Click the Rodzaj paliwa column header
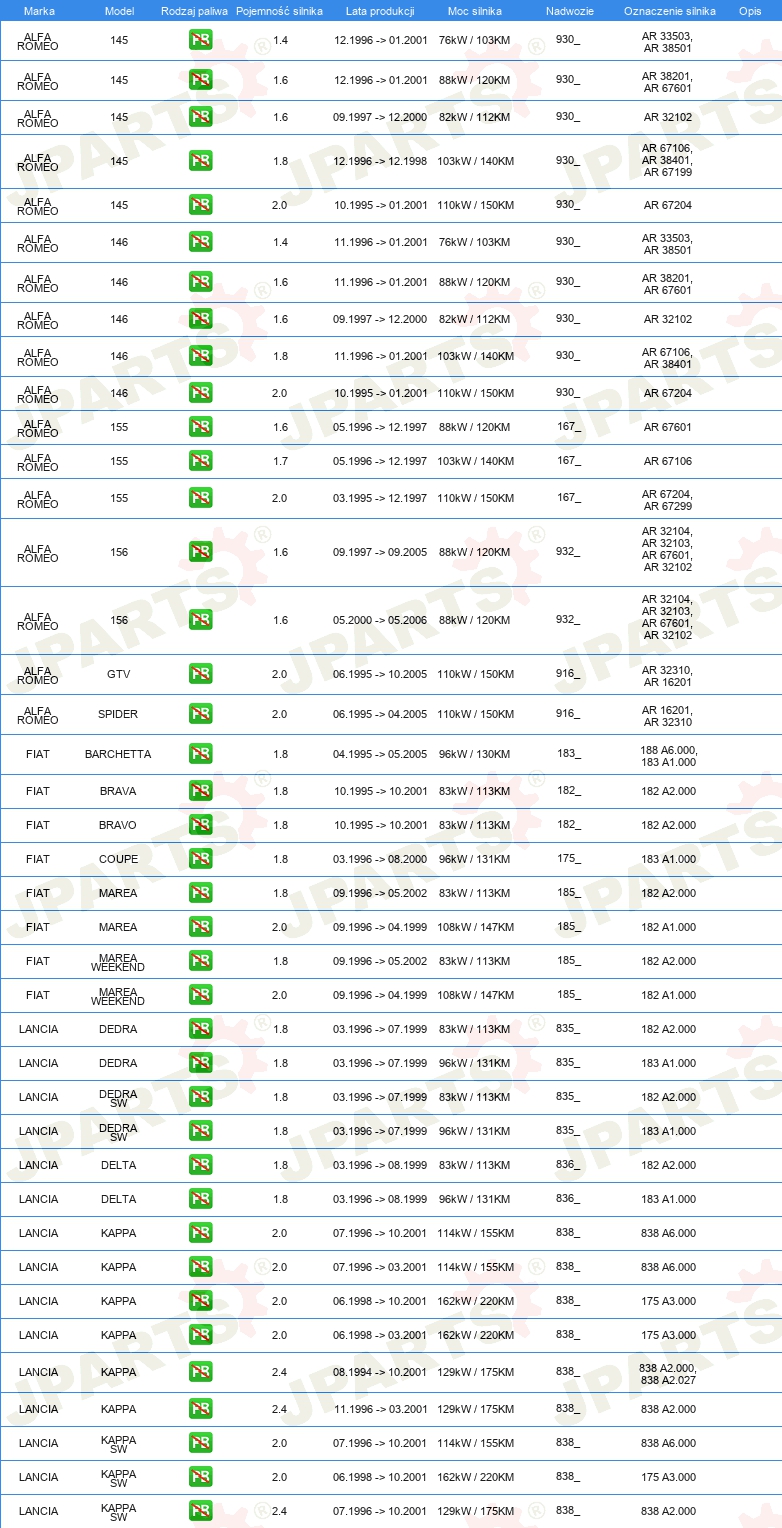 [194, 11]
